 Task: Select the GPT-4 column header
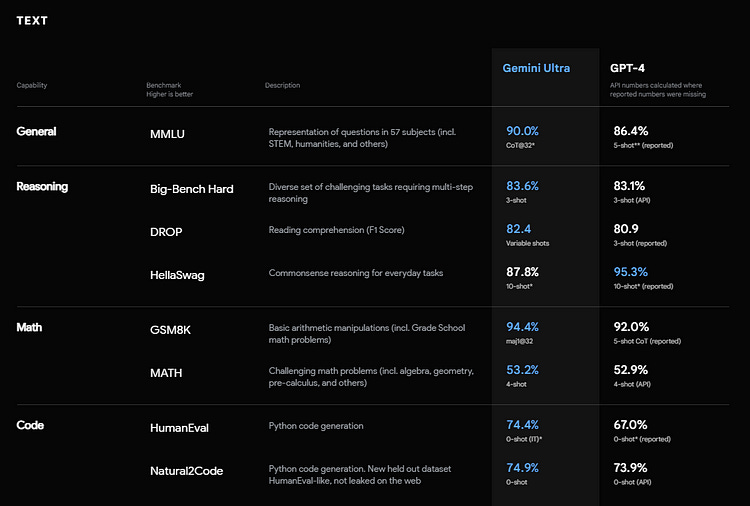point(627,68)
